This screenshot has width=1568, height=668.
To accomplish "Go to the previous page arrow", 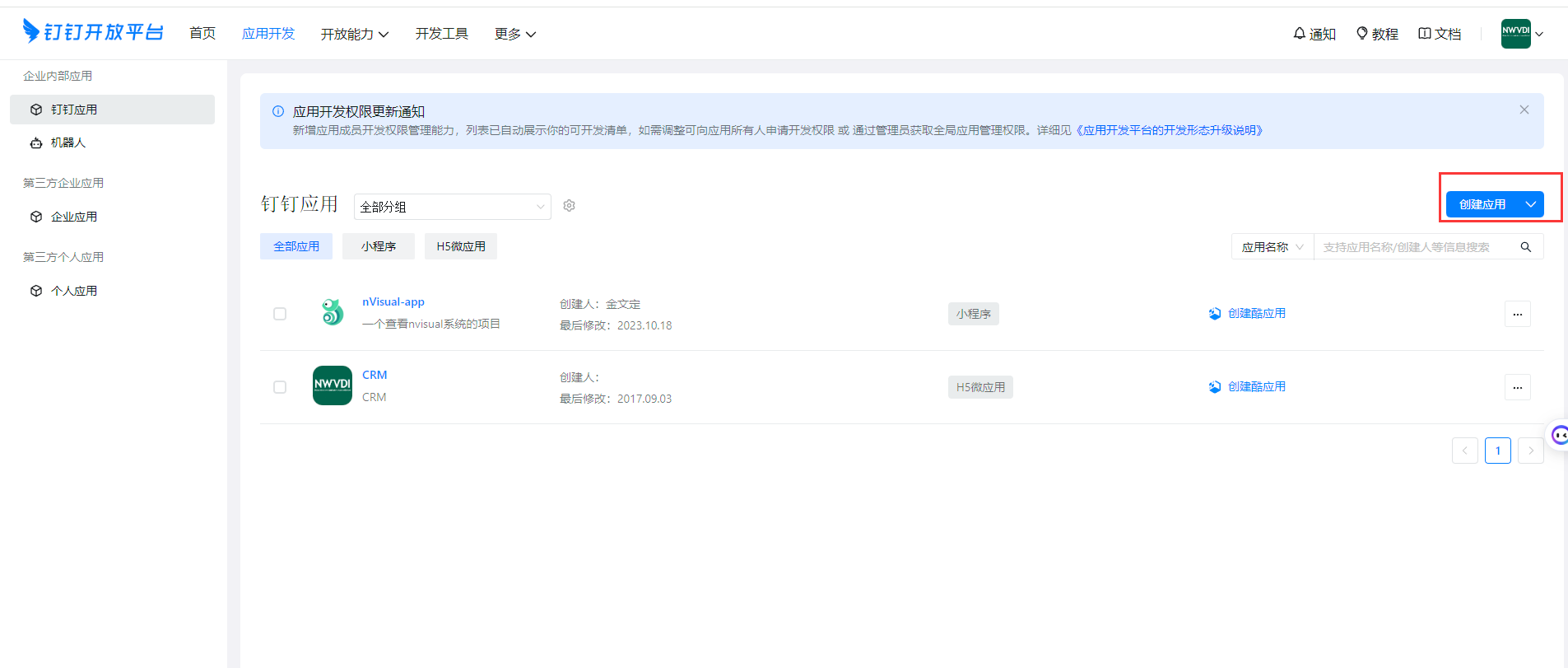I will point(1465,451).
